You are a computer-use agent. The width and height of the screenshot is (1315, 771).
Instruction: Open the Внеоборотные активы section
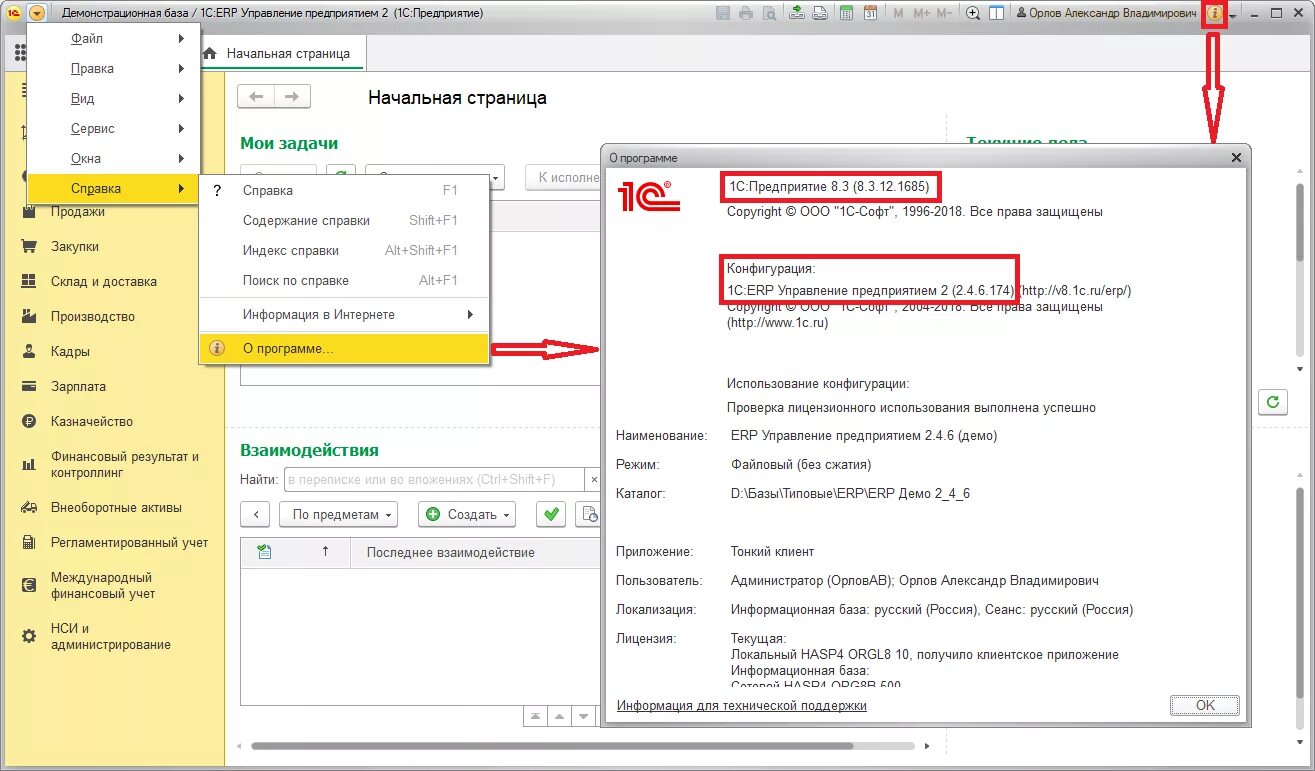click(116, 508)
